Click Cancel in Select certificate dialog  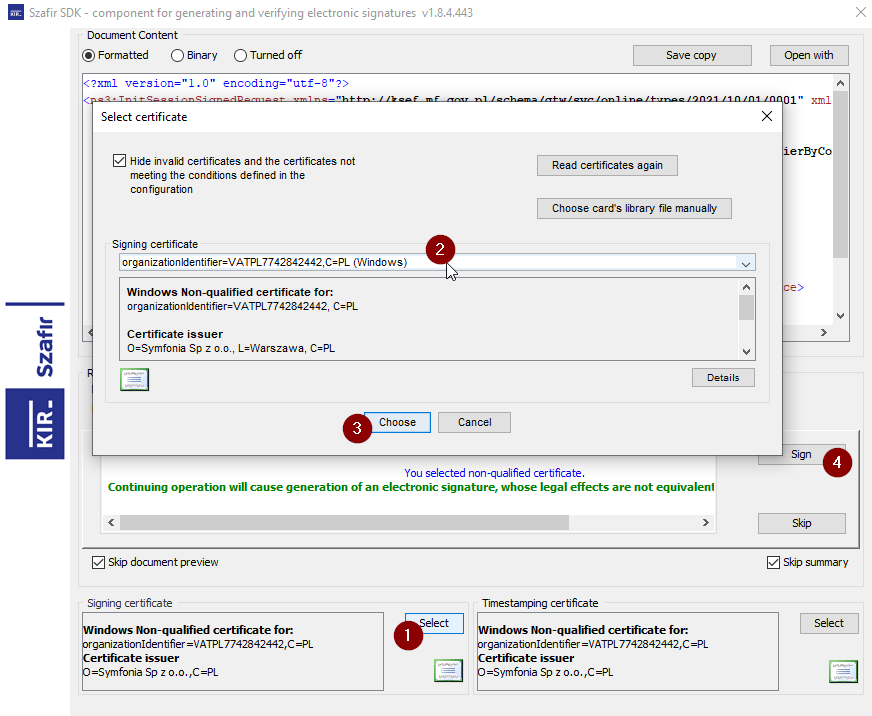[x=474, y=422]
